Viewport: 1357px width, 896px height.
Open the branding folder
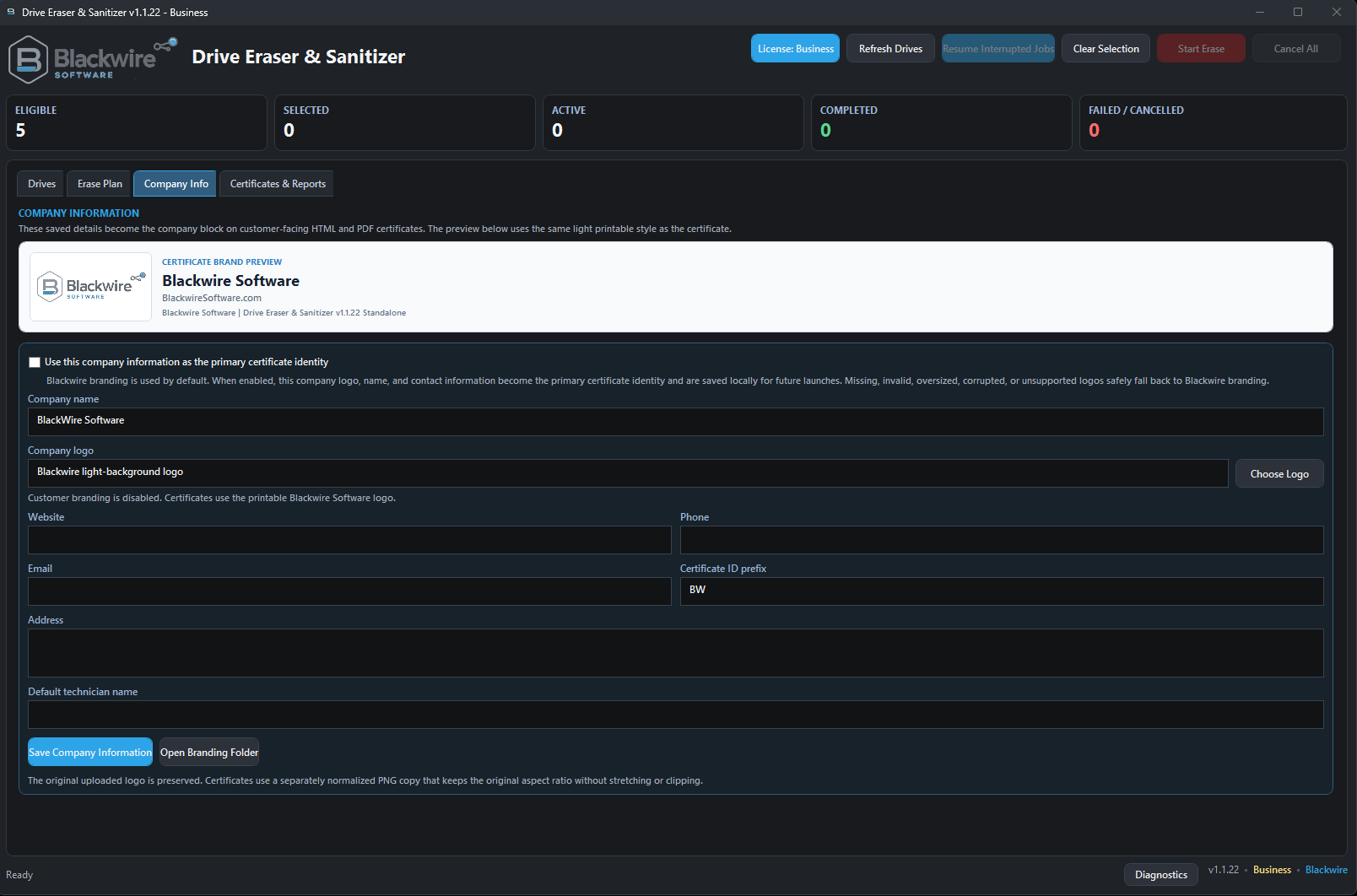(209, 753)
